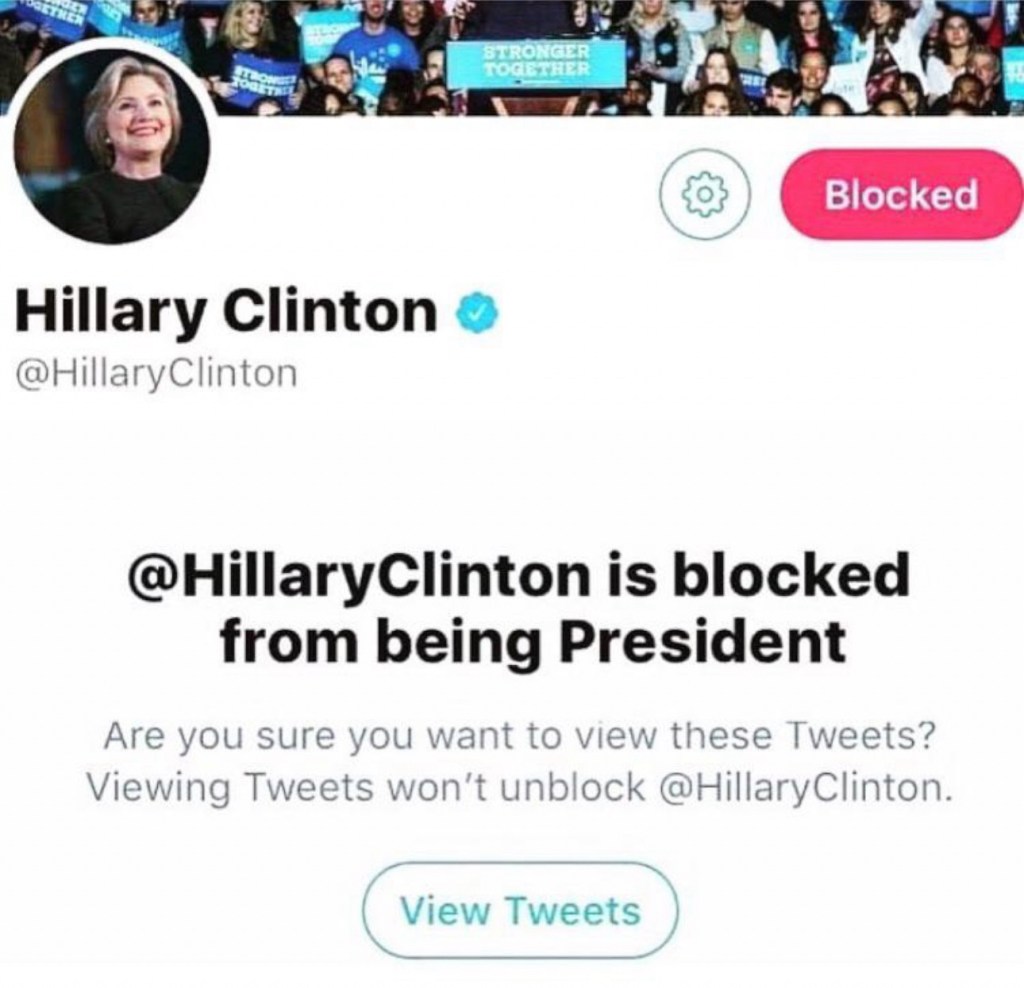Click the bold "@HillaryClinton is blocked" heading line
Viewport: 1024px width, 988px height.
coord(518,575)
